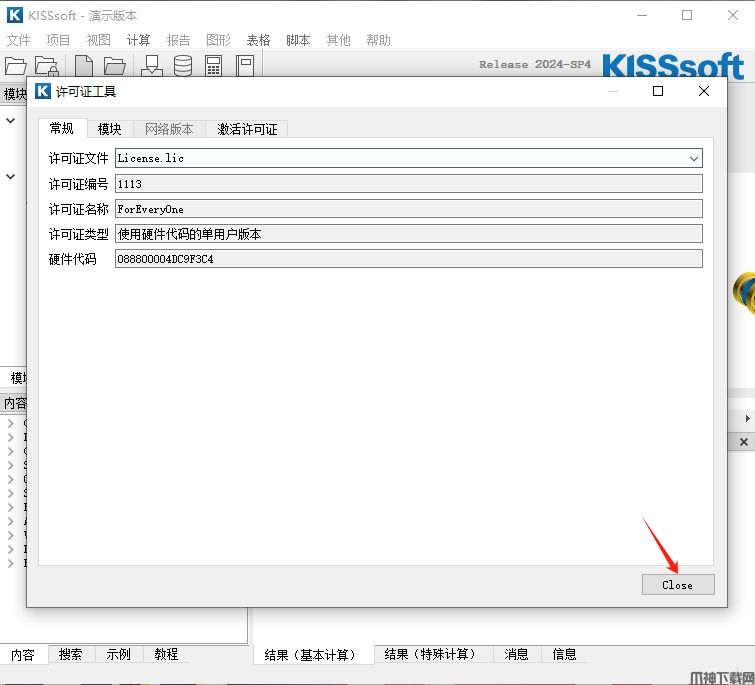The height and width of the screenshot is (685, 755).
Task: Switch to 搜索 tab at bottom left
Action: click(70, 654)
